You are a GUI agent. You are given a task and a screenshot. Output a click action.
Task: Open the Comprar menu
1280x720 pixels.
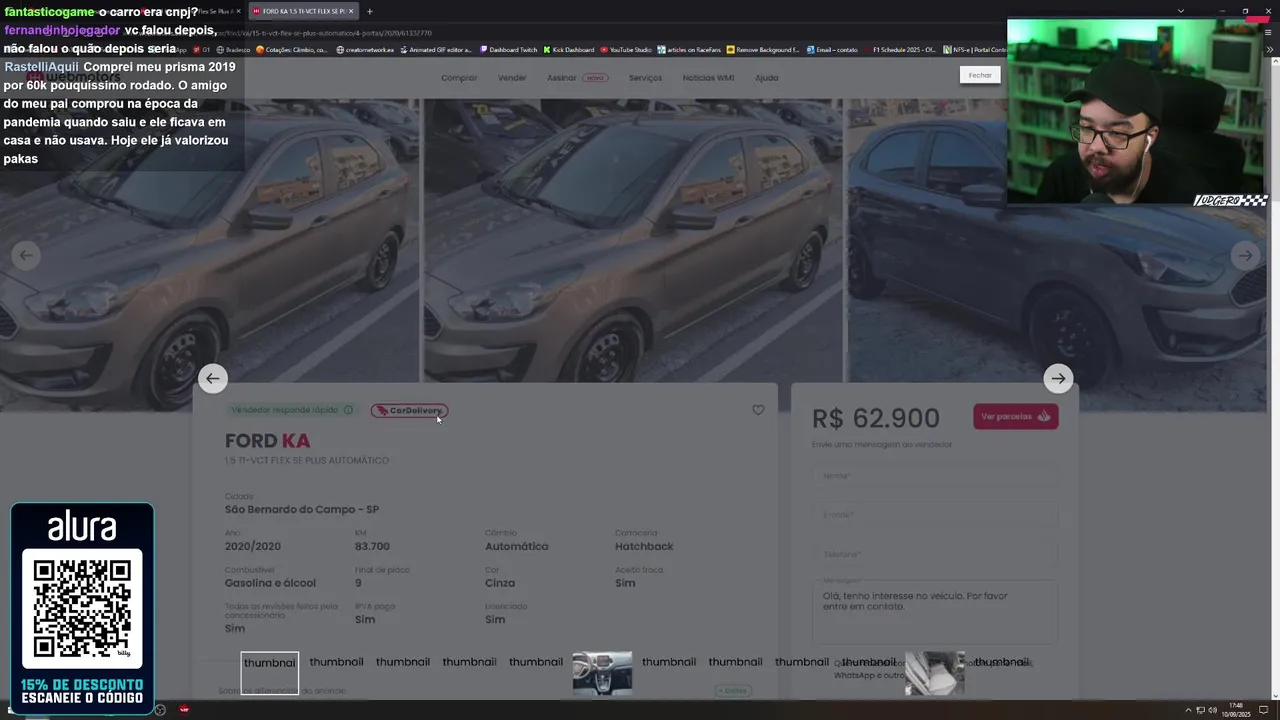point(459,78)
